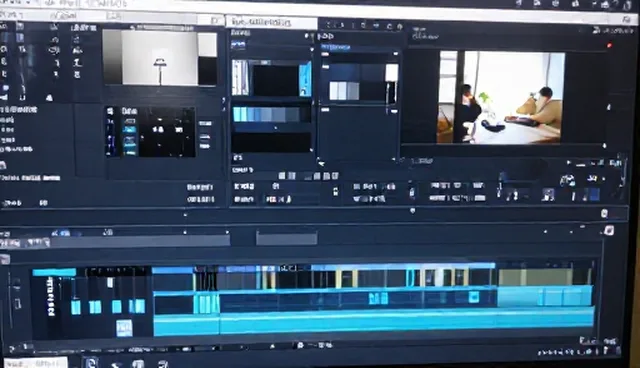The image size is (640, 368).
Task: Open the first pinned app in the taskbar
Action: pos(90,363)
